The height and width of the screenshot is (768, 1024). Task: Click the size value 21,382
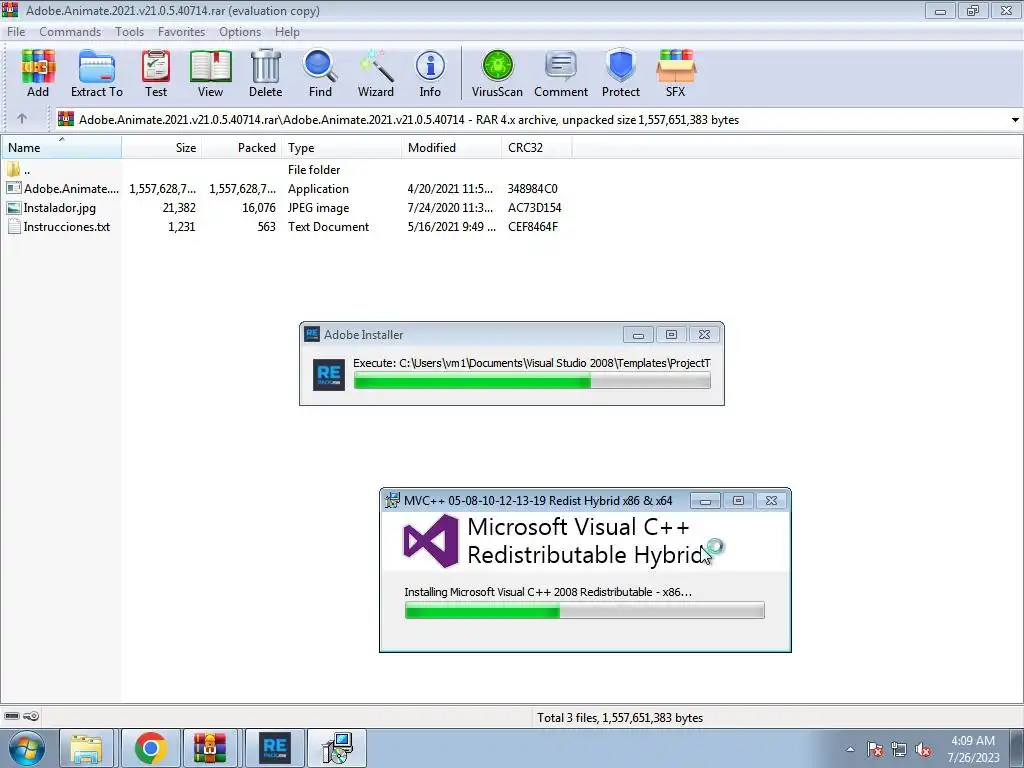[179, 208]
